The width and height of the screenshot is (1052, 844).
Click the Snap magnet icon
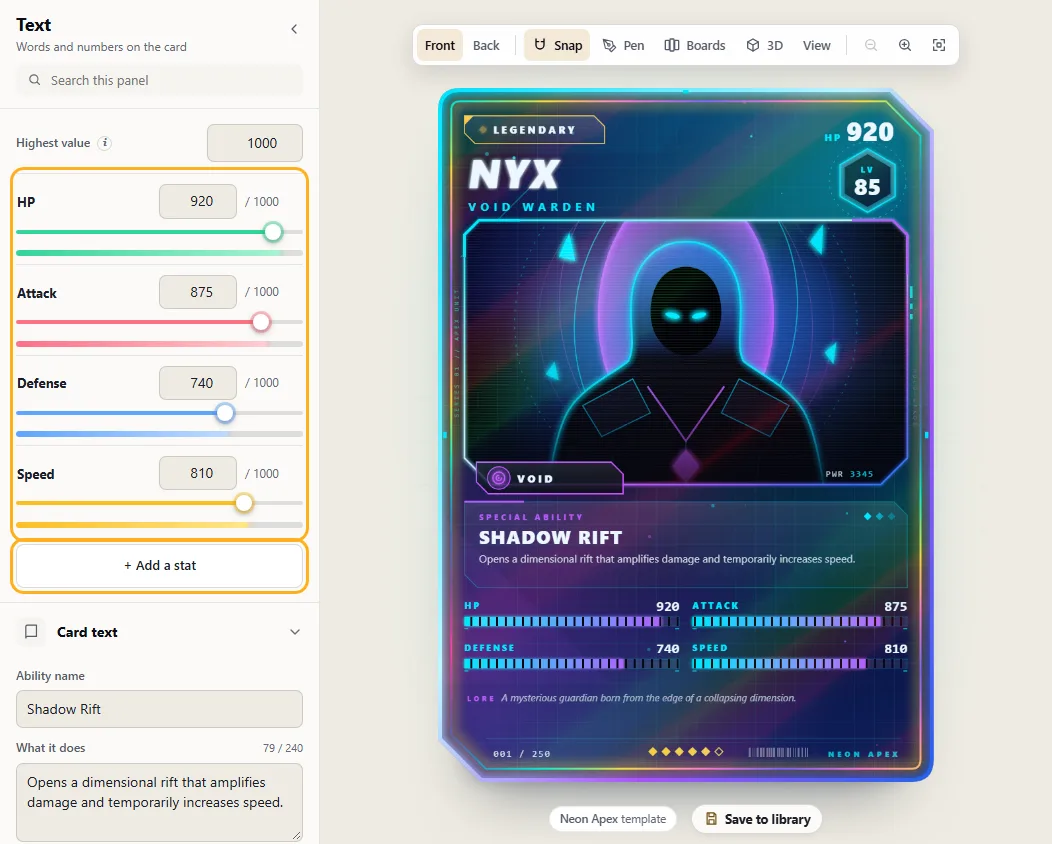coord(539,44)
